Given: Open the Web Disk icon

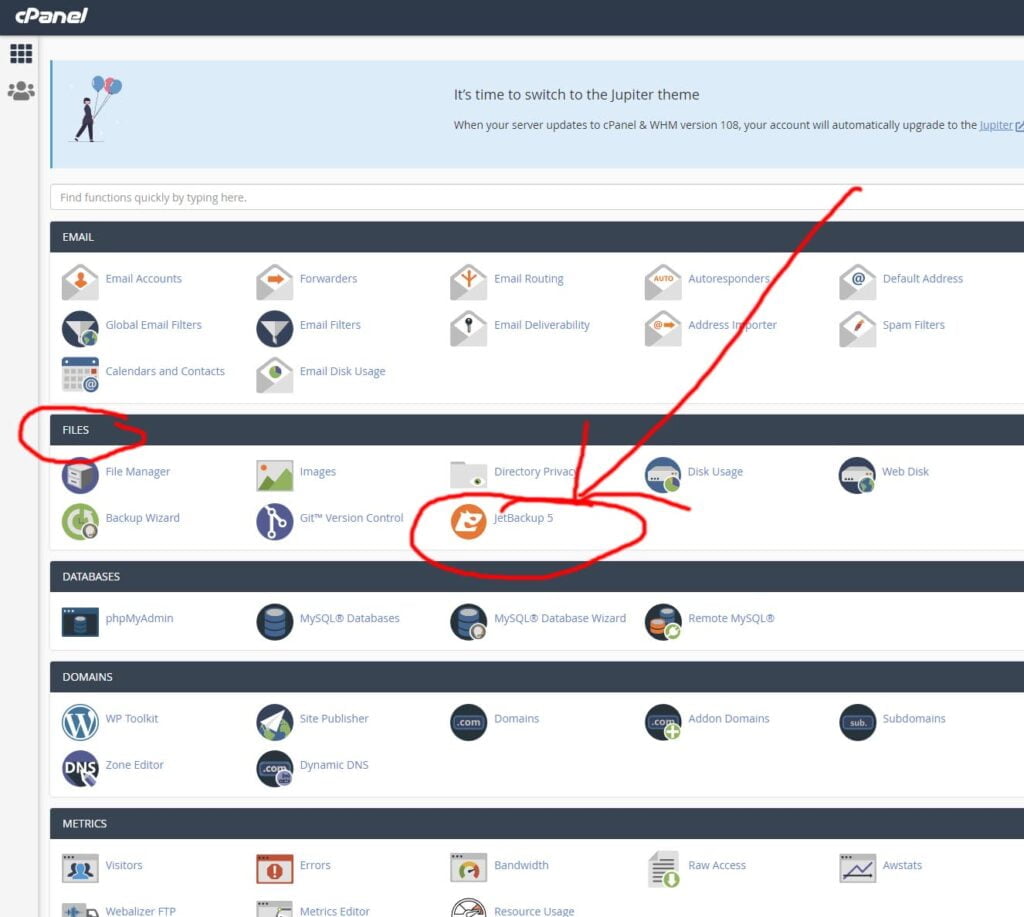Looking at the screenshot, I should click(857, 475).
